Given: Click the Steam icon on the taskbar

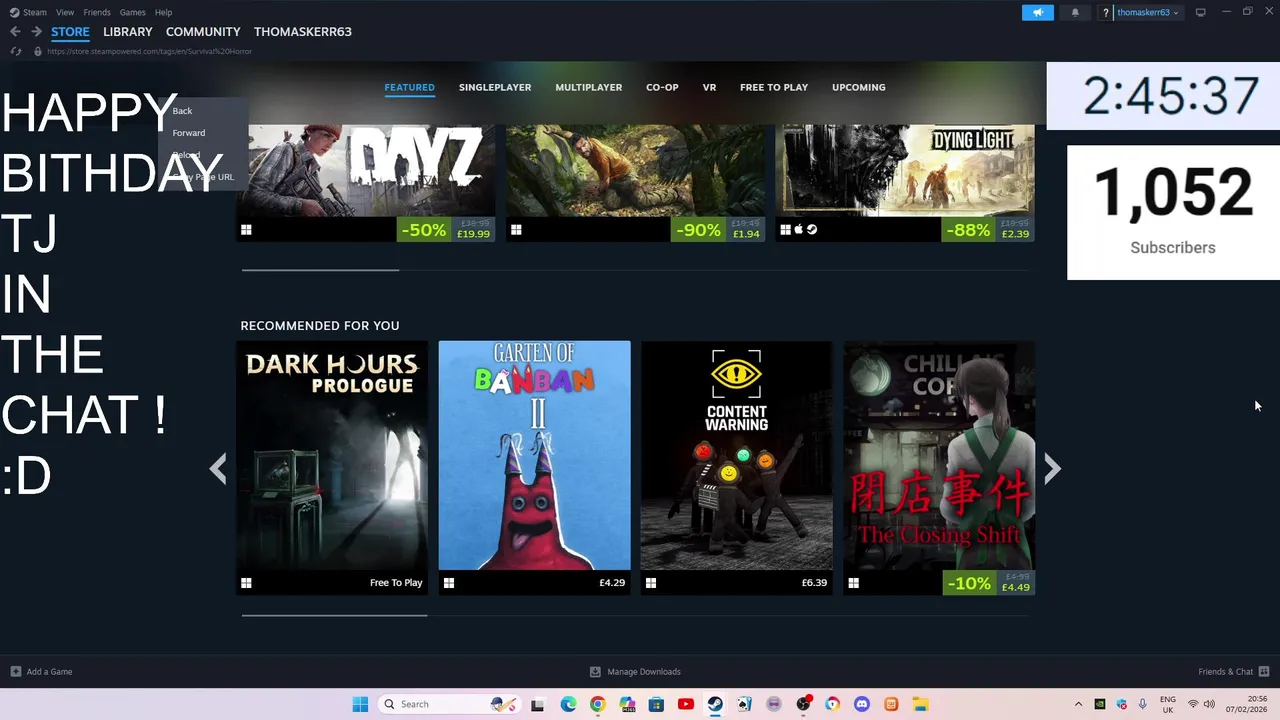Looking at the screenshot, I should 715,704.
